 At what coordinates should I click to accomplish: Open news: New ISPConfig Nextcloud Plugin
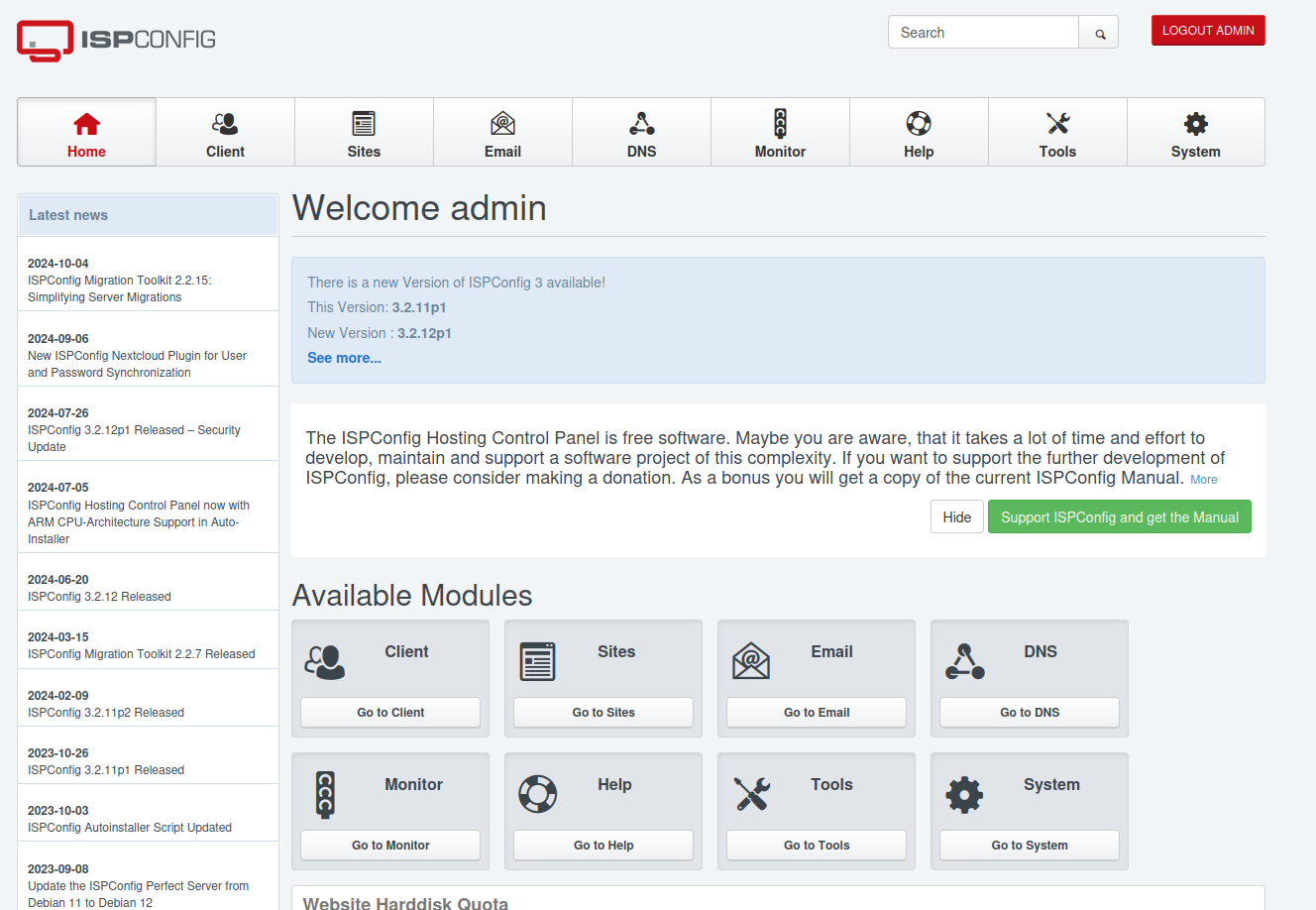tap(137, 364)
